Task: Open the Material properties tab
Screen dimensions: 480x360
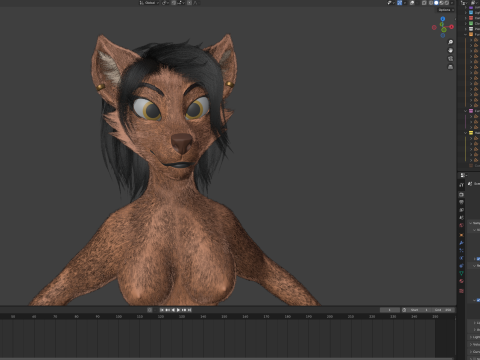Action: (x=461, y=281)
